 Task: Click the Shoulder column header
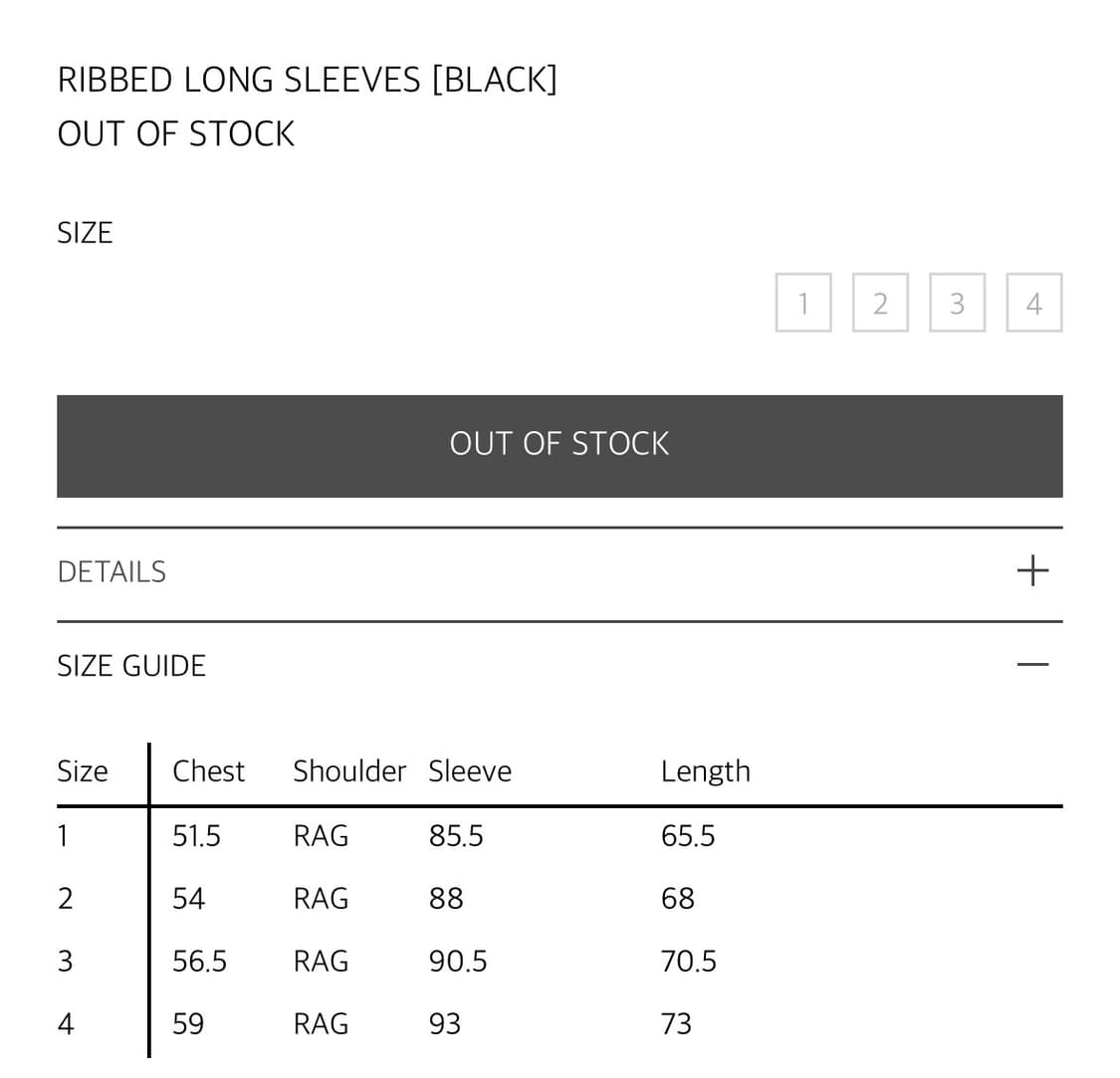tap(348, 771)
